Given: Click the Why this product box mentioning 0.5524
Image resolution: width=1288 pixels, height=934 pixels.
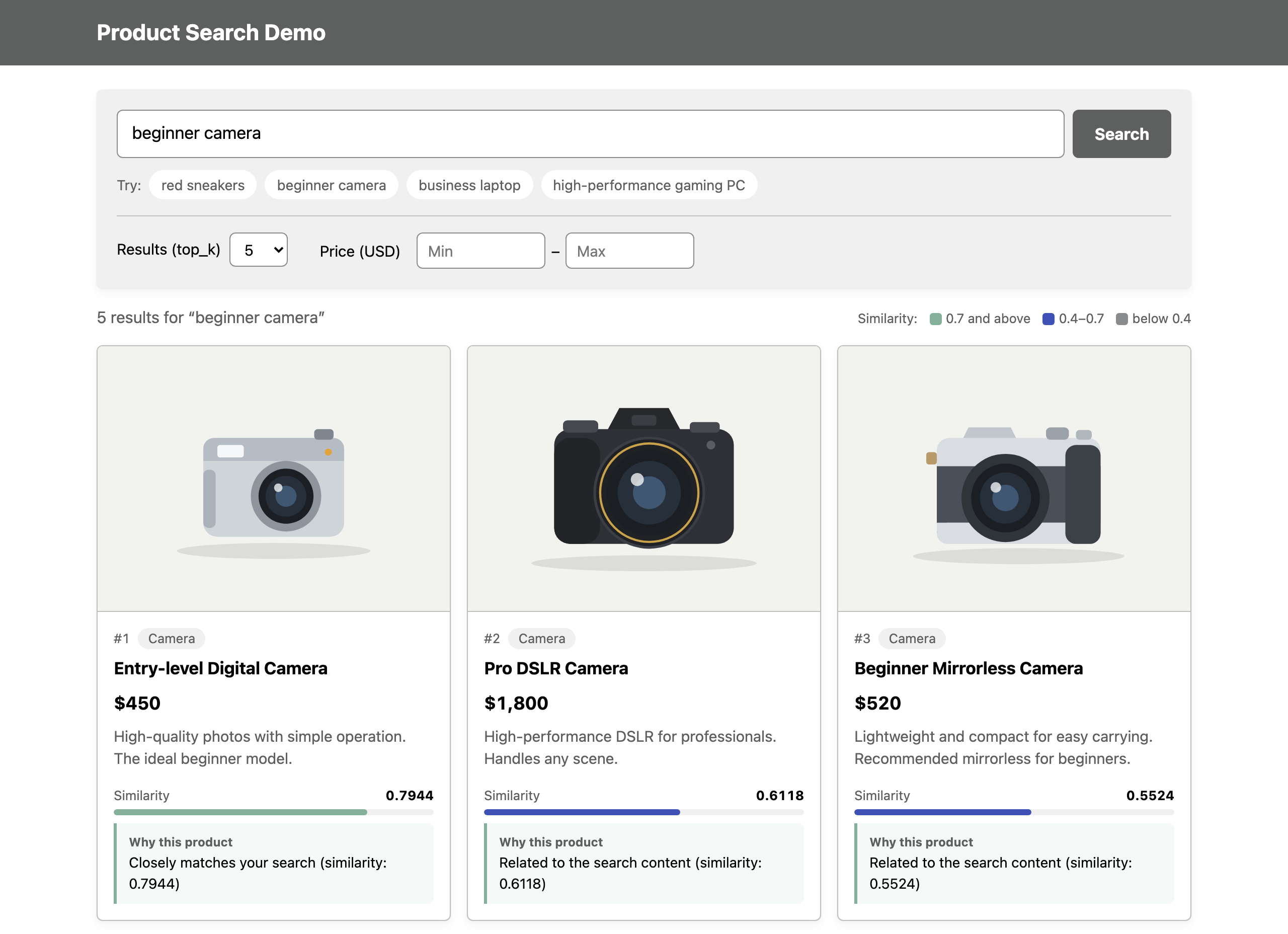Looking at the screenshot, I should 1014,863.
